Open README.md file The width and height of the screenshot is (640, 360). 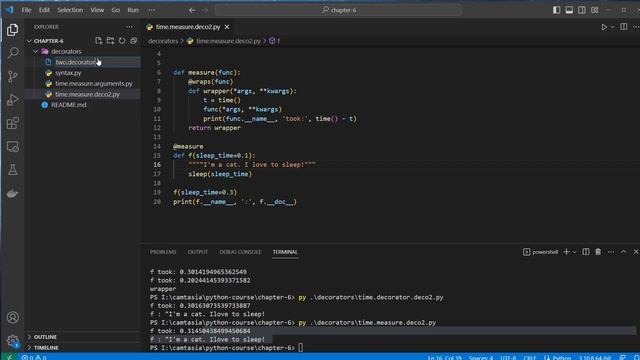(69, 104)
